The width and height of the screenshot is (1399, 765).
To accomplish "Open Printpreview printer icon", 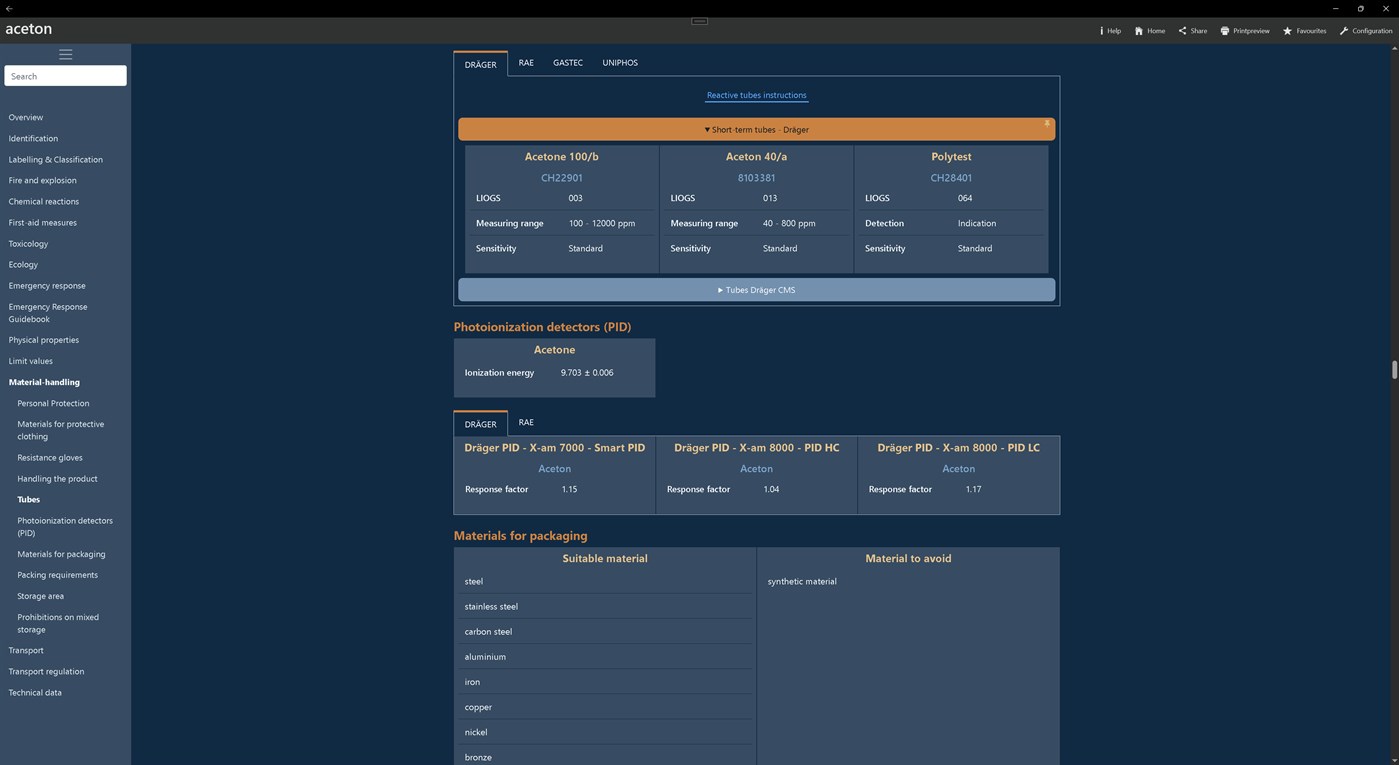I will coord(1225,31).
